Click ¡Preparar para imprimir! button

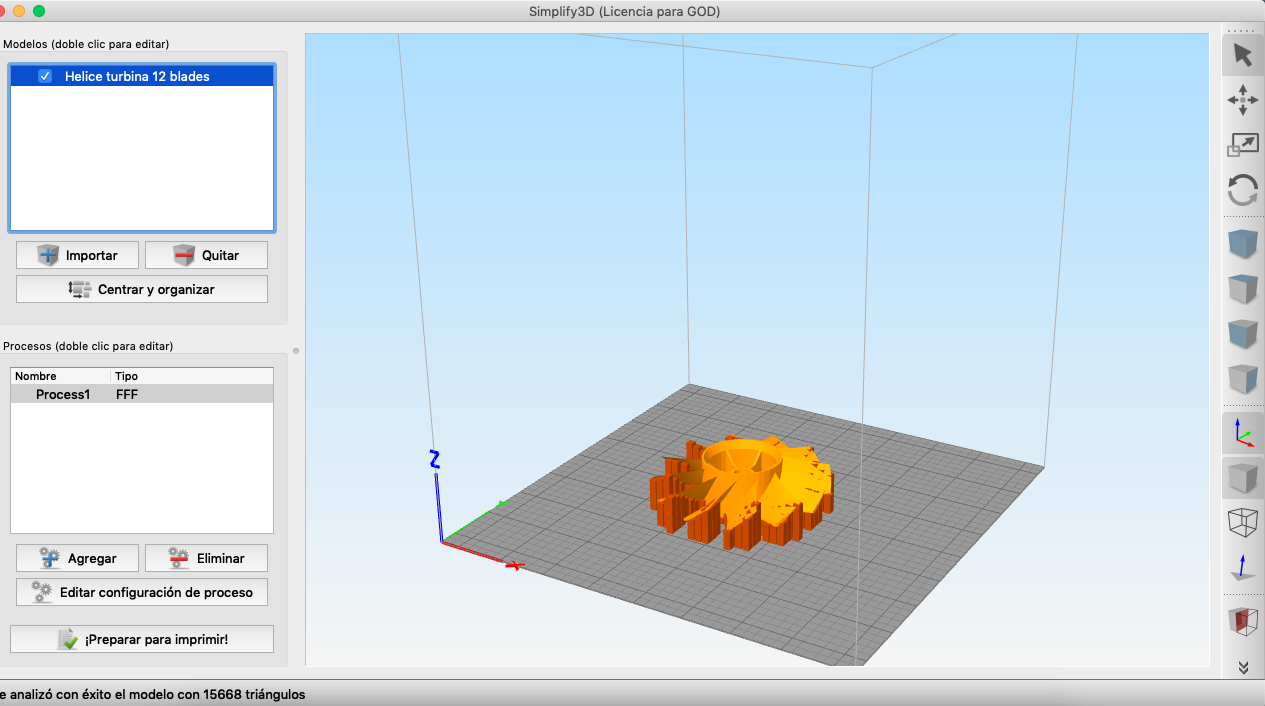(142, 639)
